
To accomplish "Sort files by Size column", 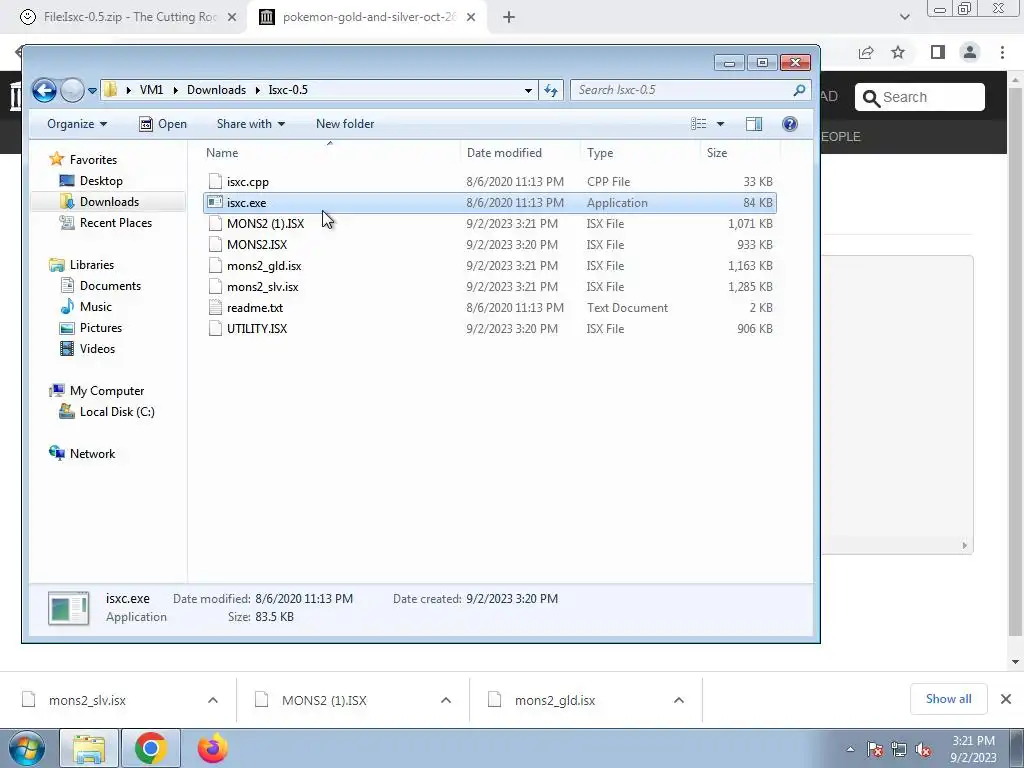I will point(740,153).
